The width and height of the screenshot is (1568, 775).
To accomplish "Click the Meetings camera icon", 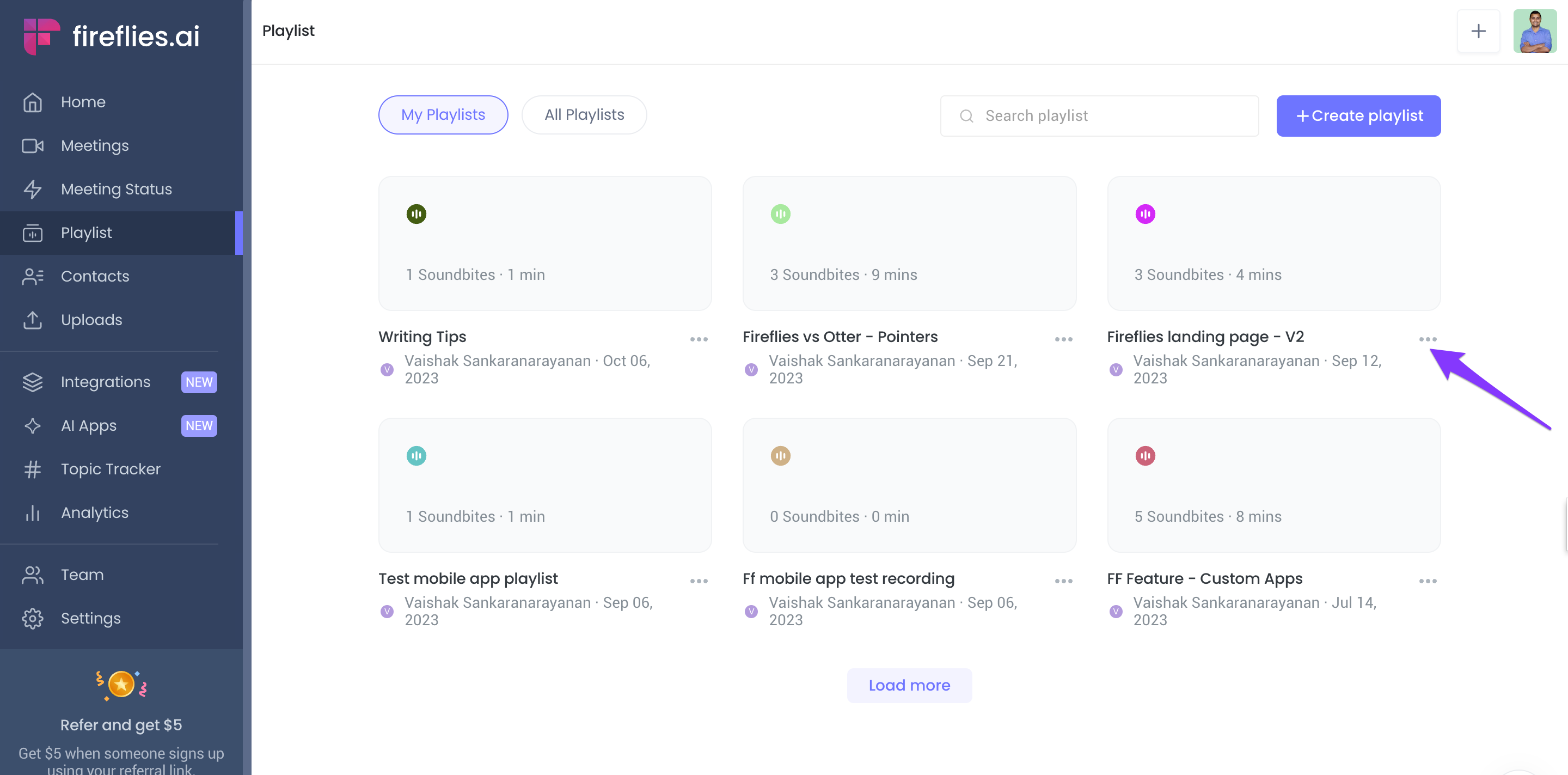I will point(32,146).
